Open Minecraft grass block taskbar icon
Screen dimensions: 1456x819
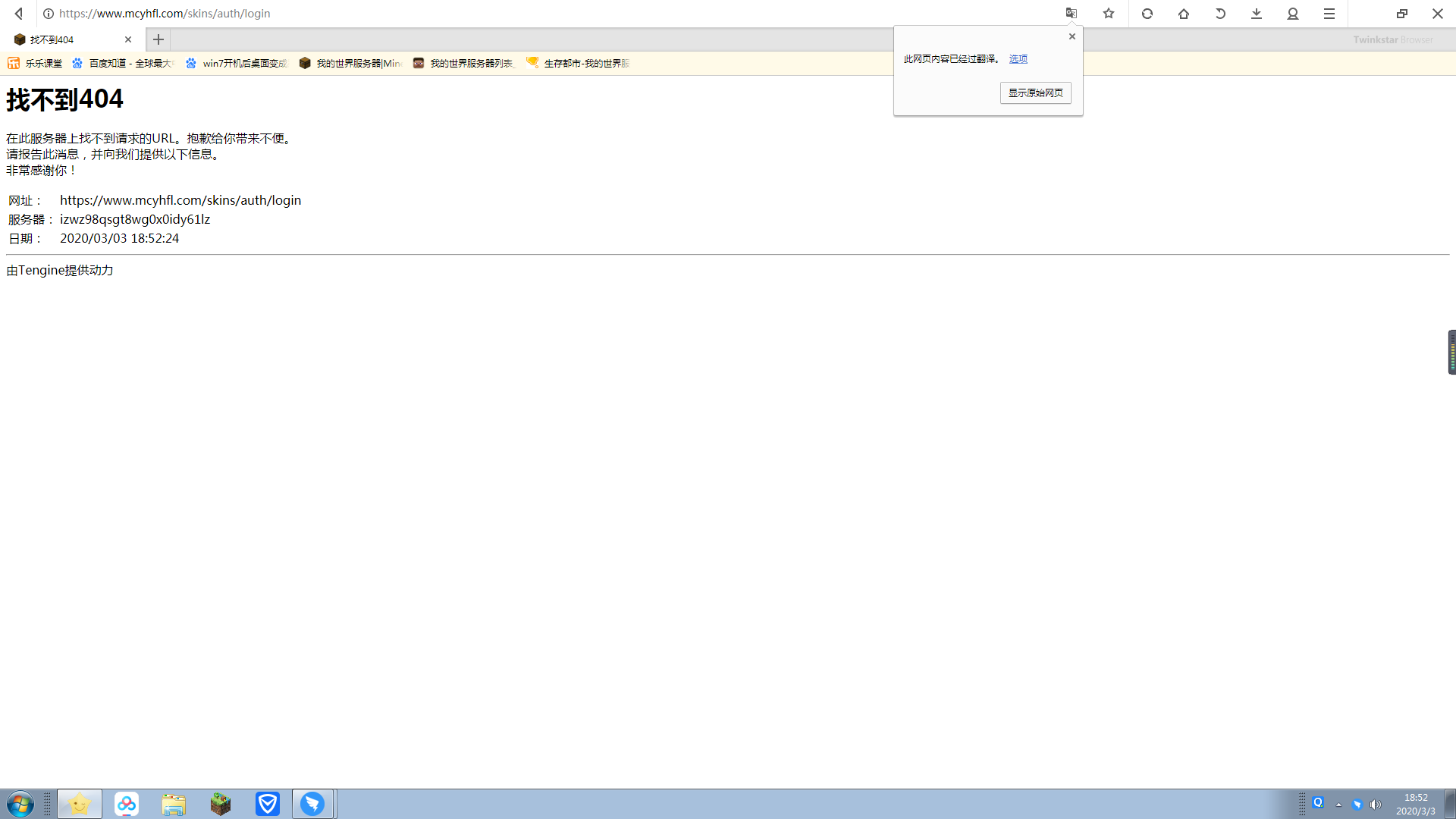[x=221, y=804]
